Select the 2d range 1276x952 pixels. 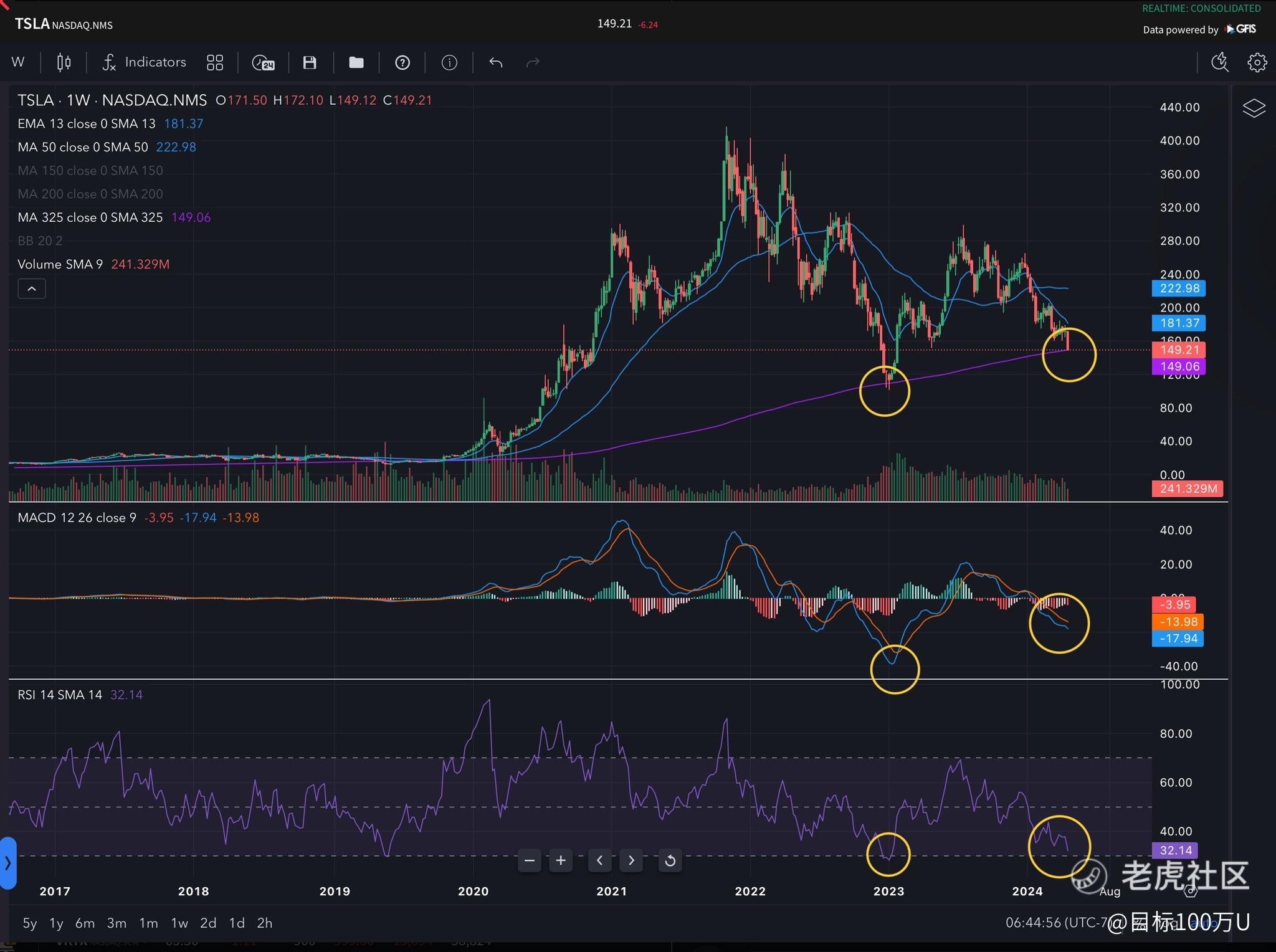(x=208, y=923)
